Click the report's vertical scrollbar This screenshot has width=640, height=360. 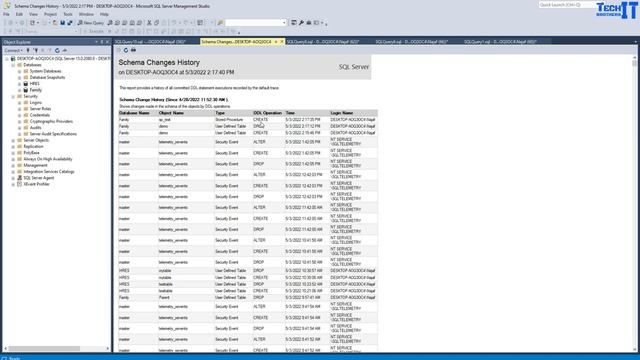pos(634,204)
